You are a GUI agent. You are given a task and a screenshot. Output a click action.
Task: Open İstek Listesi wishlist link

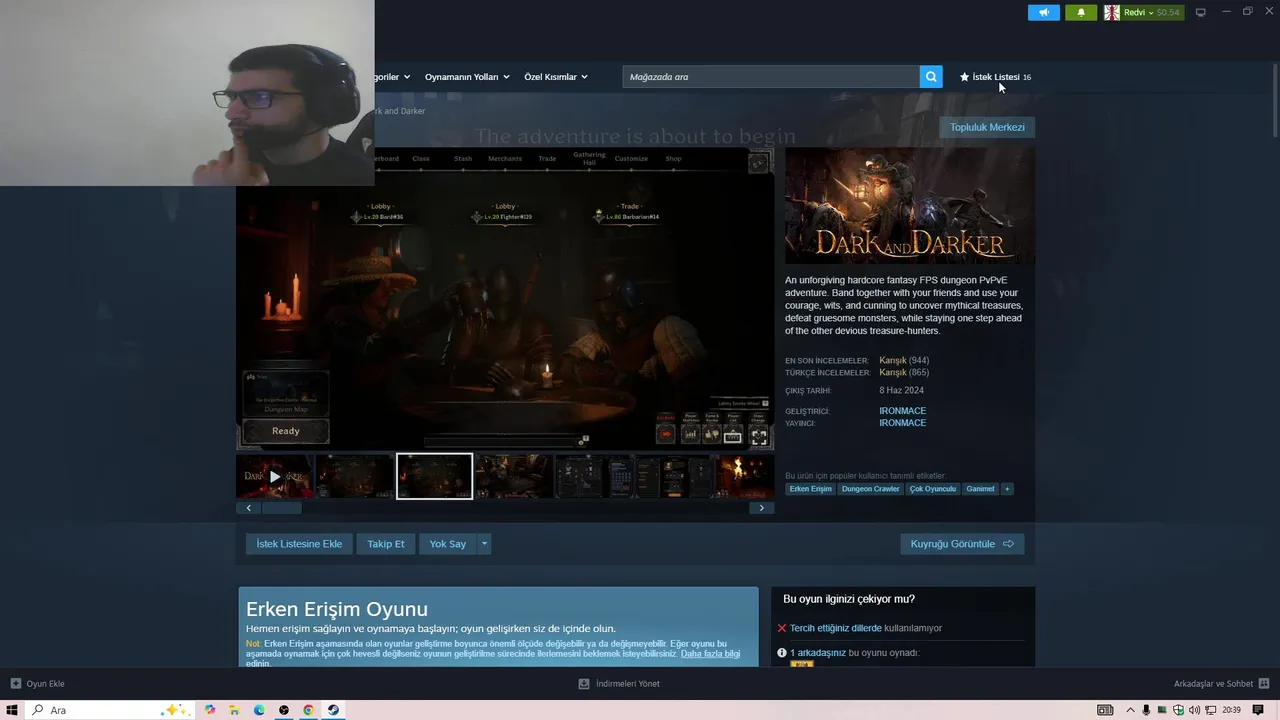coord(995,77)
